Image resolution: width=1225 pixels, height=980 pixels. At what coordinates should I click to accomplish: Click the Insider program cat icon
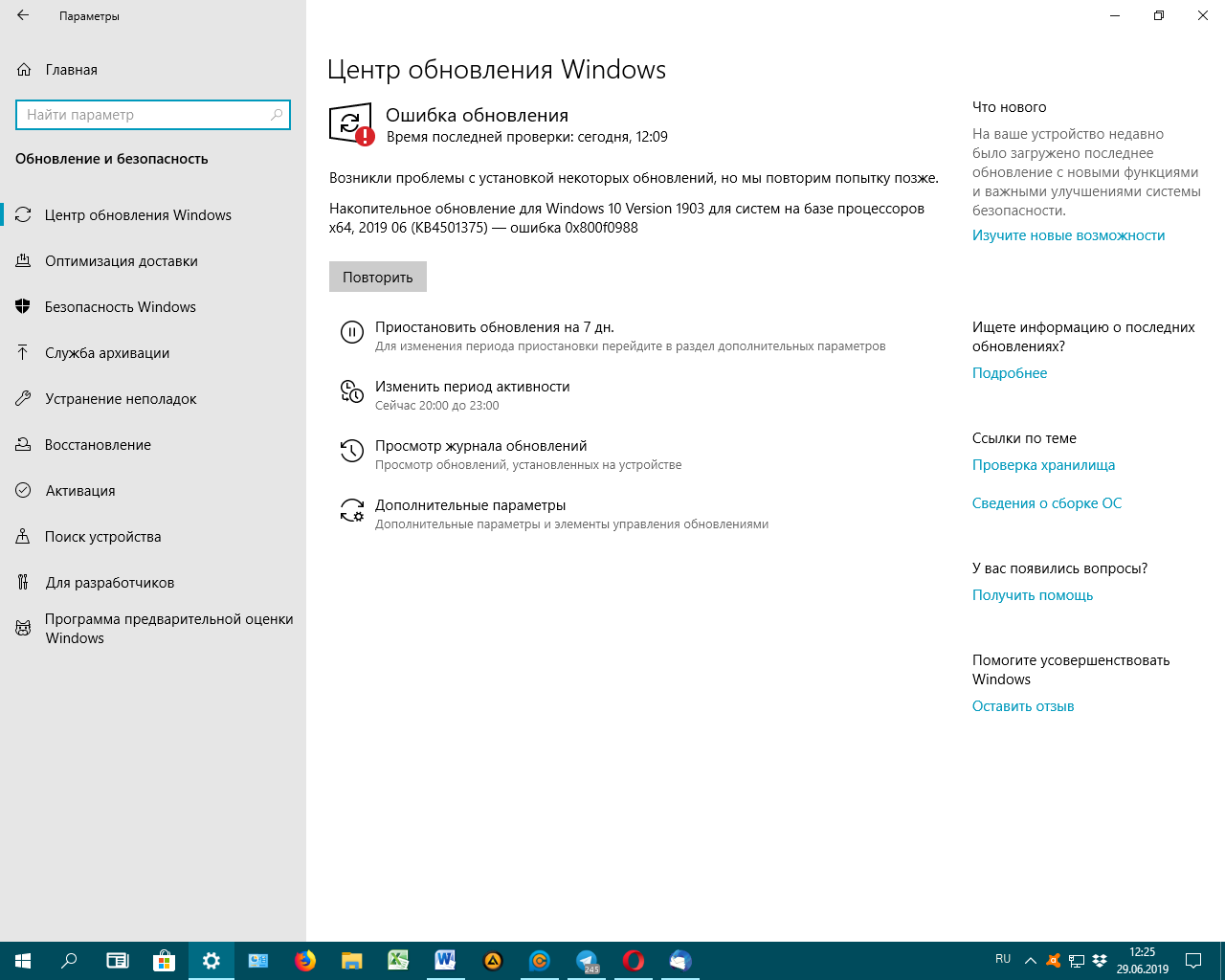coord(23,629)
